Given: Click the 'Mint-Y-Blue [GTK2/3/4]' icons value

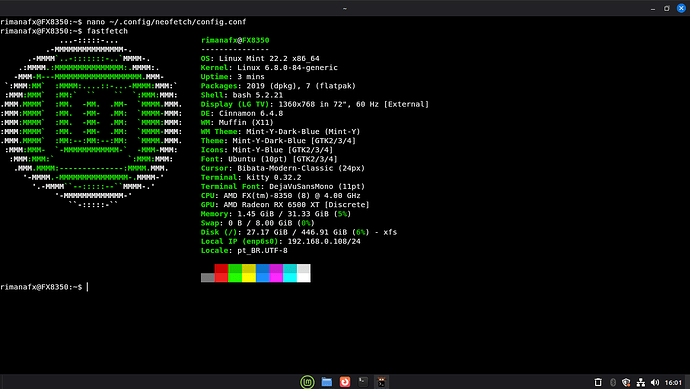Looking at the screenshot, I should point(283,150).
